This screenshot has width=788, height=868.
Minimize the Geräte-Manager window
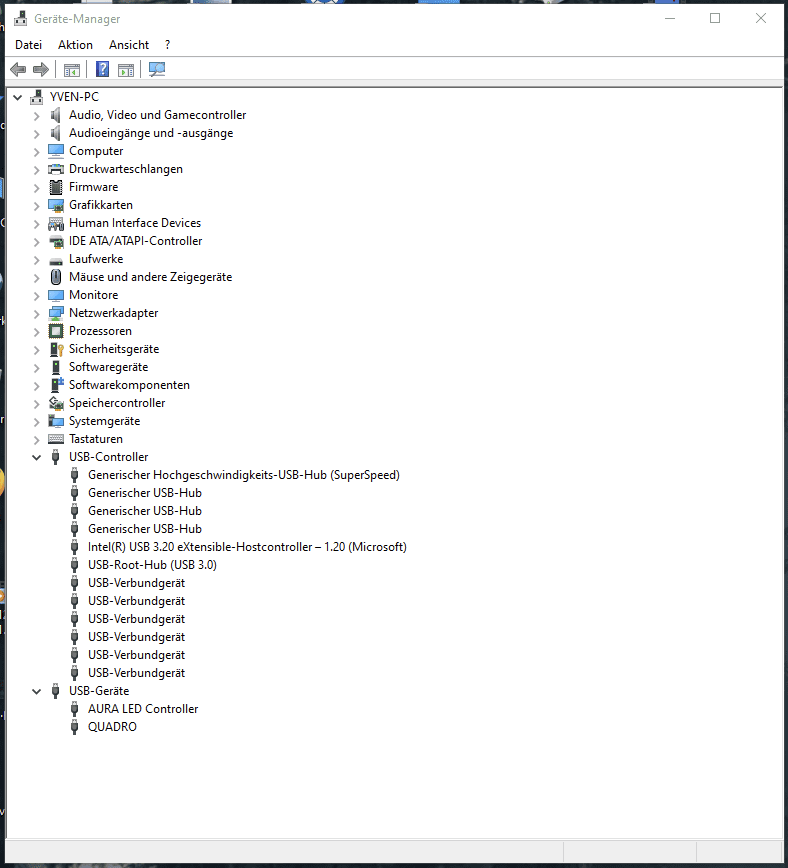670,18
